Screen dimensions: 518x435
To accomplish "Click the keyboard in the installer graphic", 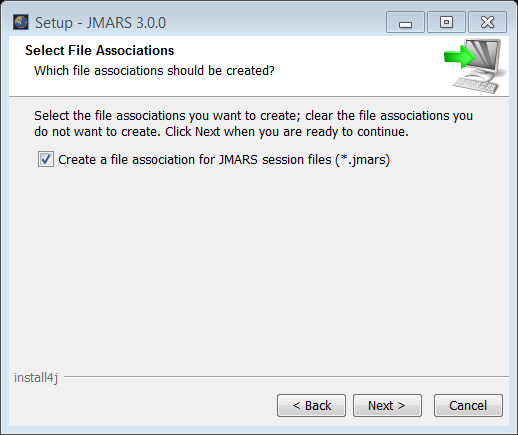I will click(476, 85).
